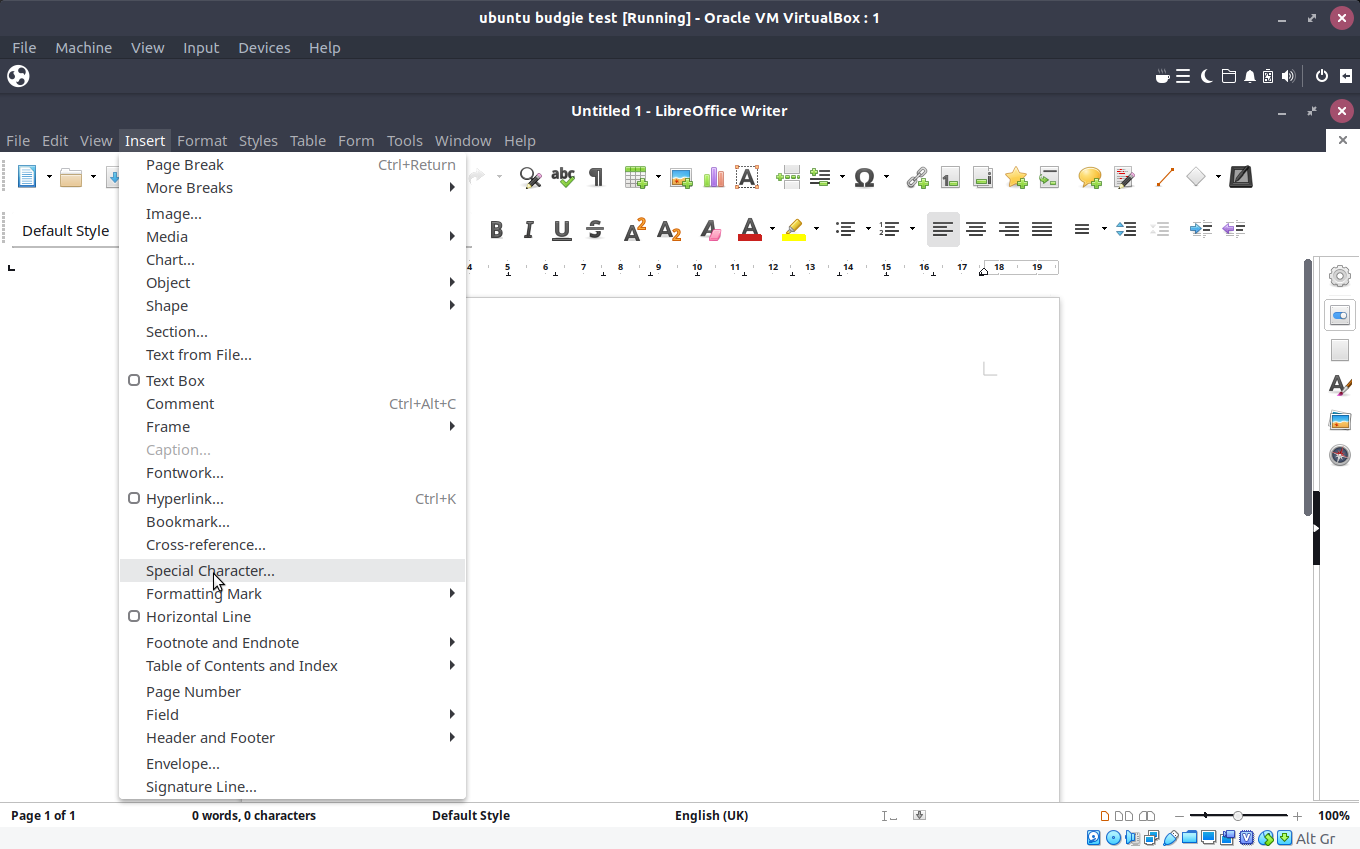
Task: Open the Tools menu
Action: click(405, 140)
